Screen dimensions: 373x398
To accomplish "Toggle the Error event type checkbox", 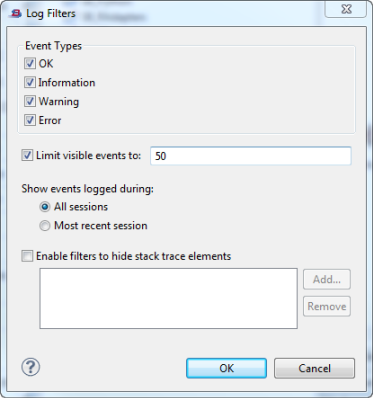I will 30,120.
